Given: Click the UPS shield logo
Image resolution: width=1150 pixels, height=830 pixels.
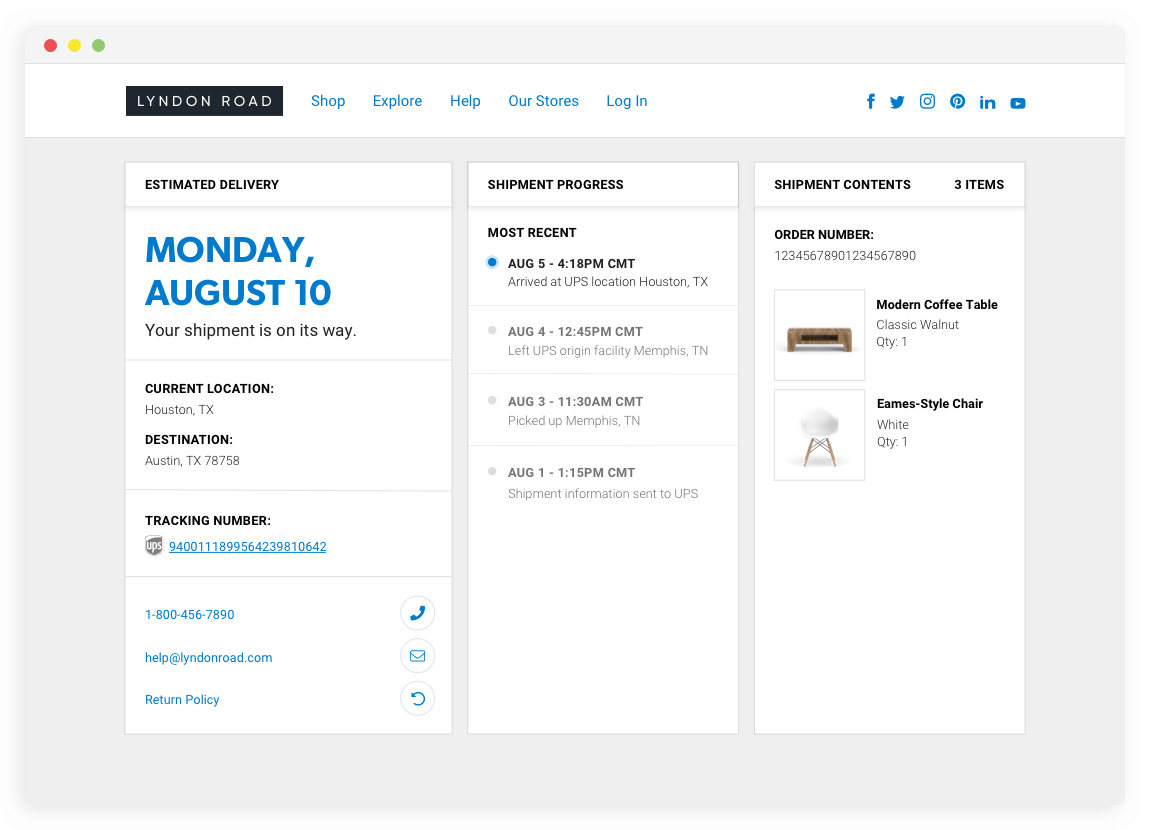Looking at the screenshot, I should click(x=154, y=546).
